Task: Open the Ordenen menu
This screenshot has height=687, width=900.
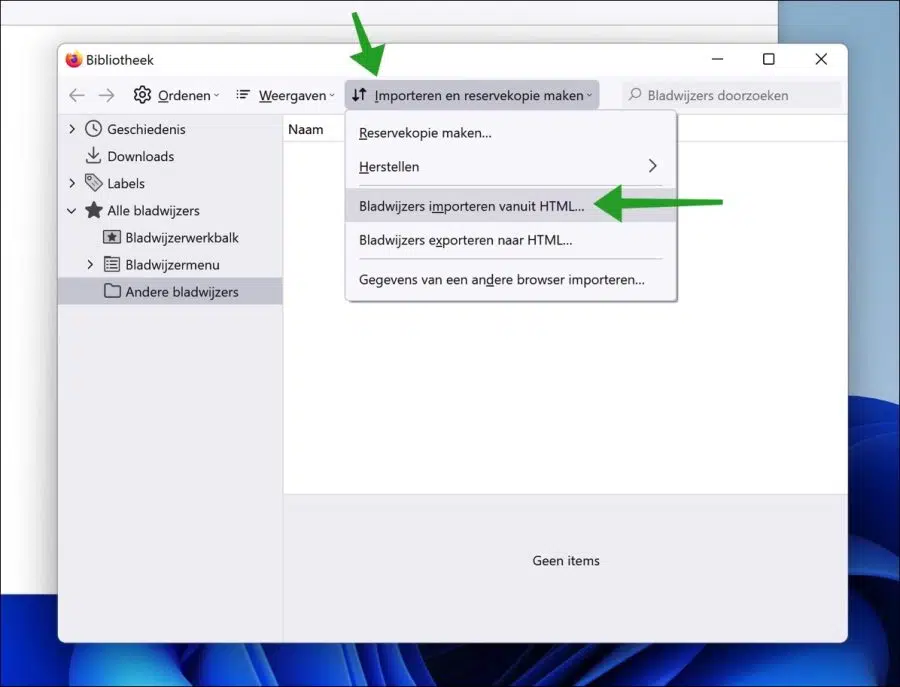Action: [x=176, y=95]
